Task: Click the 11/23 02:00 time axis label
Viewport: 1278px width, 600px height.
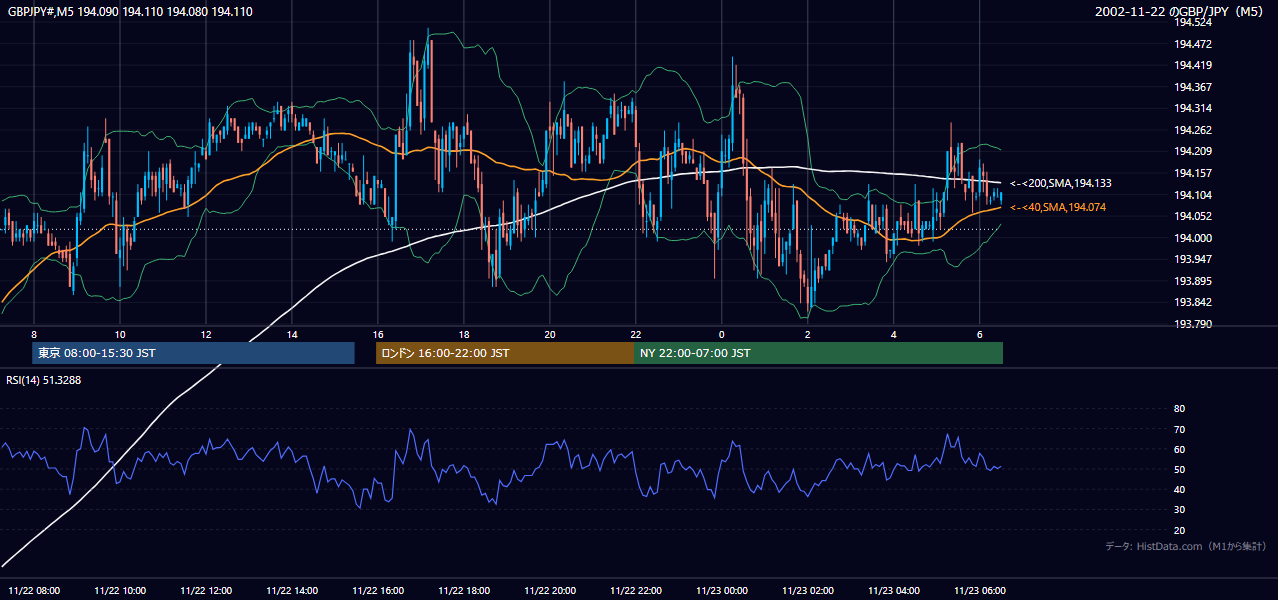Action: pos(808,591)
